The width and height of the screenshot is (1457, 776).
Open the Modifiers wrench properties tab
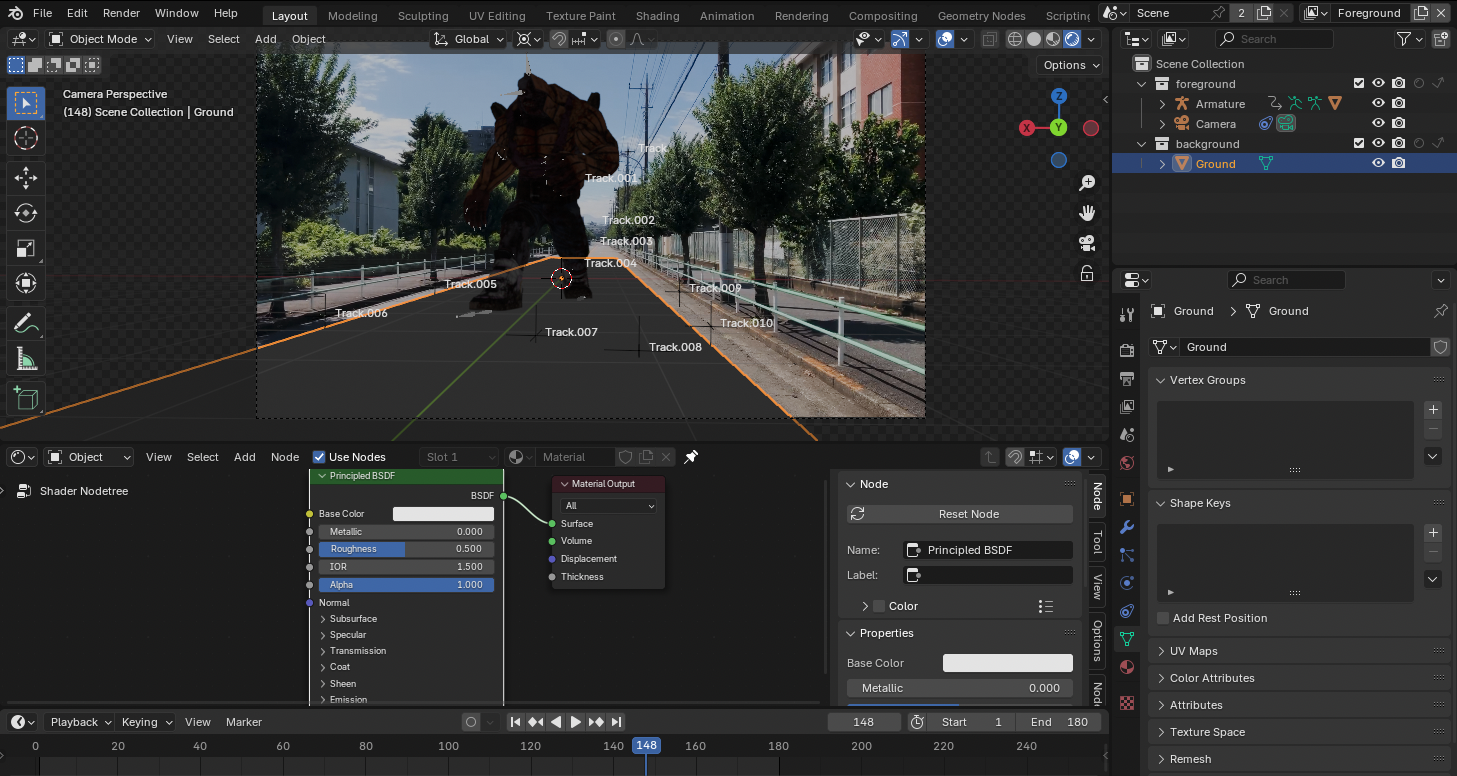(x=1127, y=527)
